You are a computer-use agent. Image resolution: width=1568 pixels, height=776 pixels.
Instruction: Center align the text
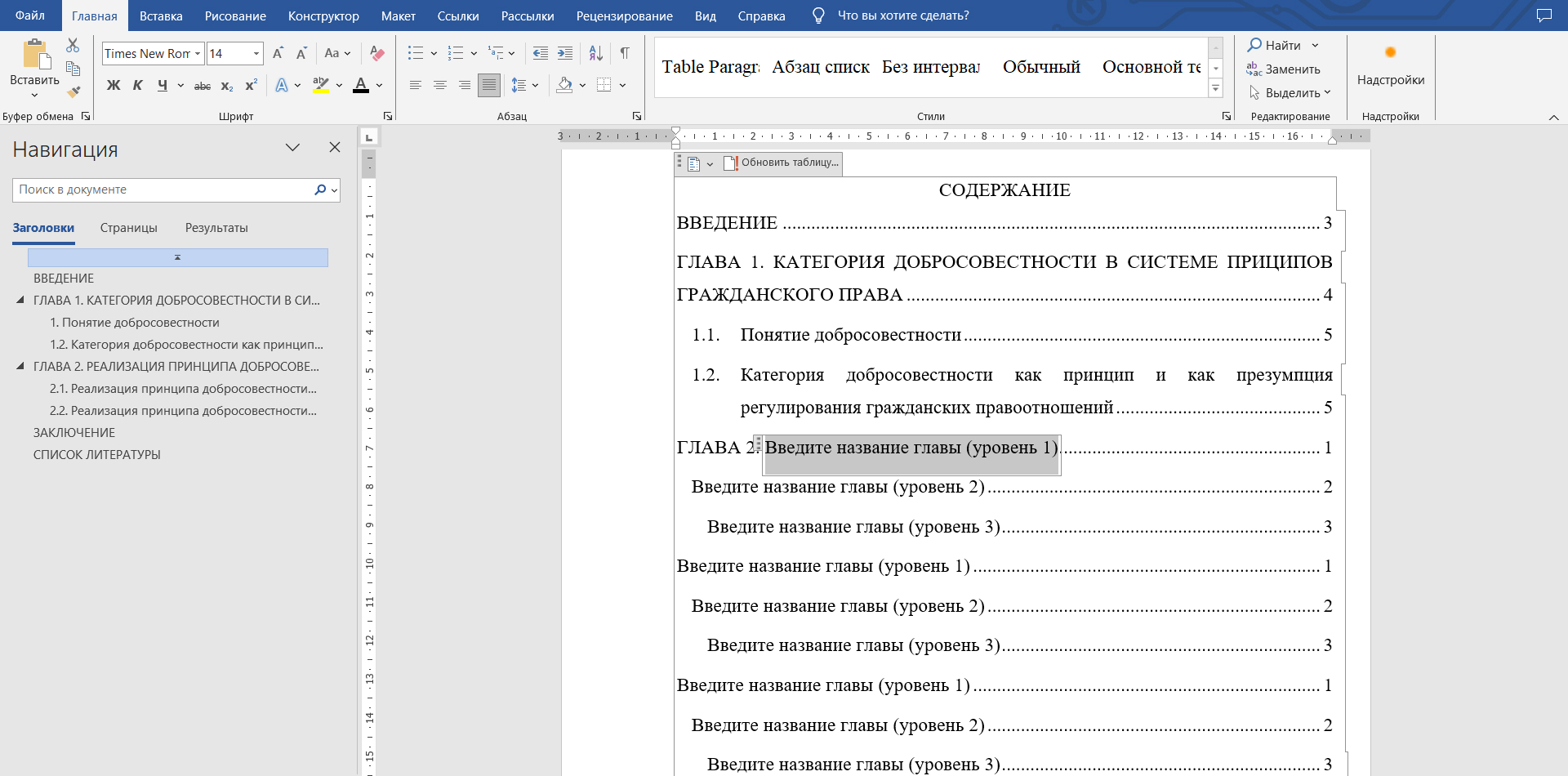(440, 85)
